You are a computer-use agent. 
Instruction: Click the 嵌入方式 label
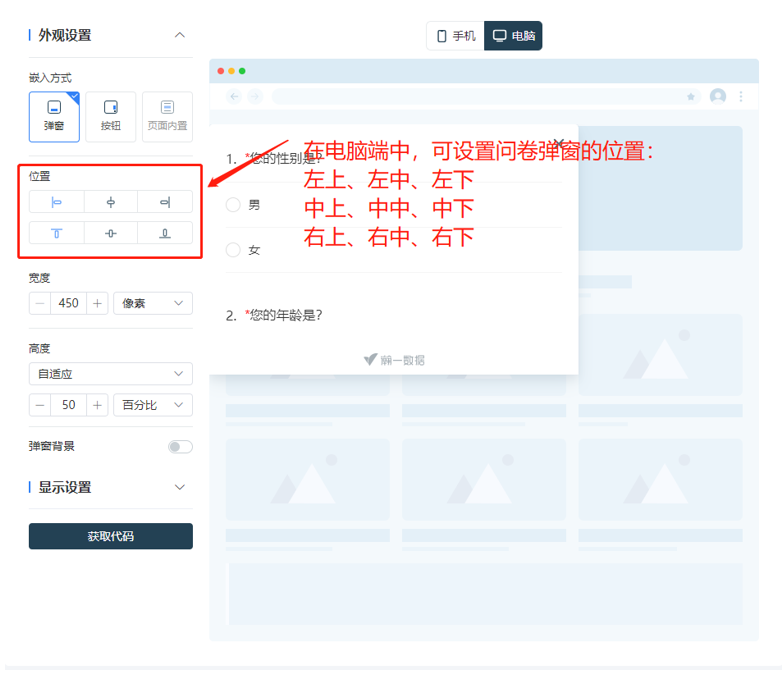click(50, 78)
